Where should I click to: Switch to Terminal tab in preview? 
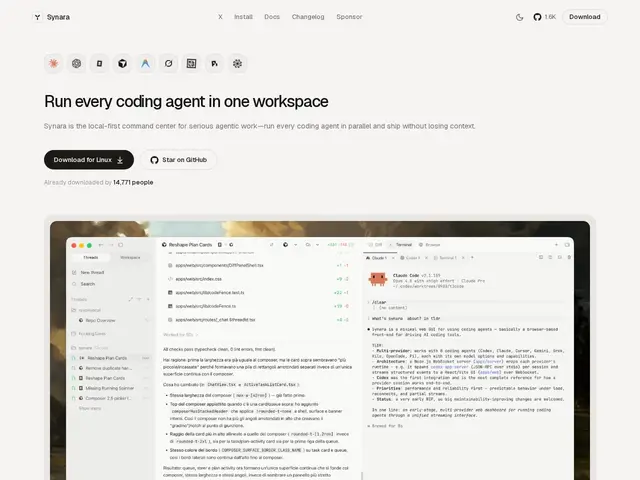coord(400,245)
